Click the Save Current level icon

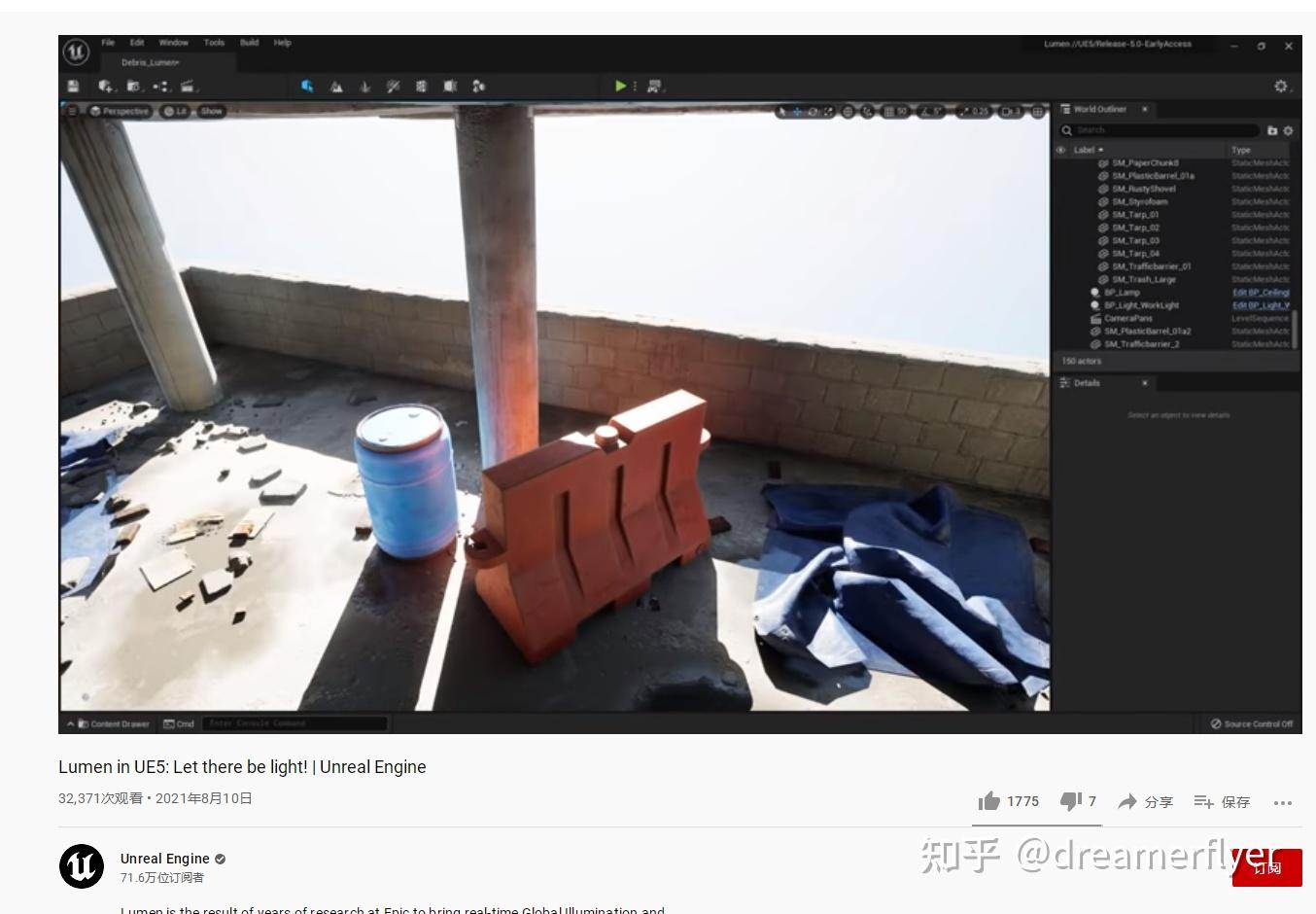(73, 86)
